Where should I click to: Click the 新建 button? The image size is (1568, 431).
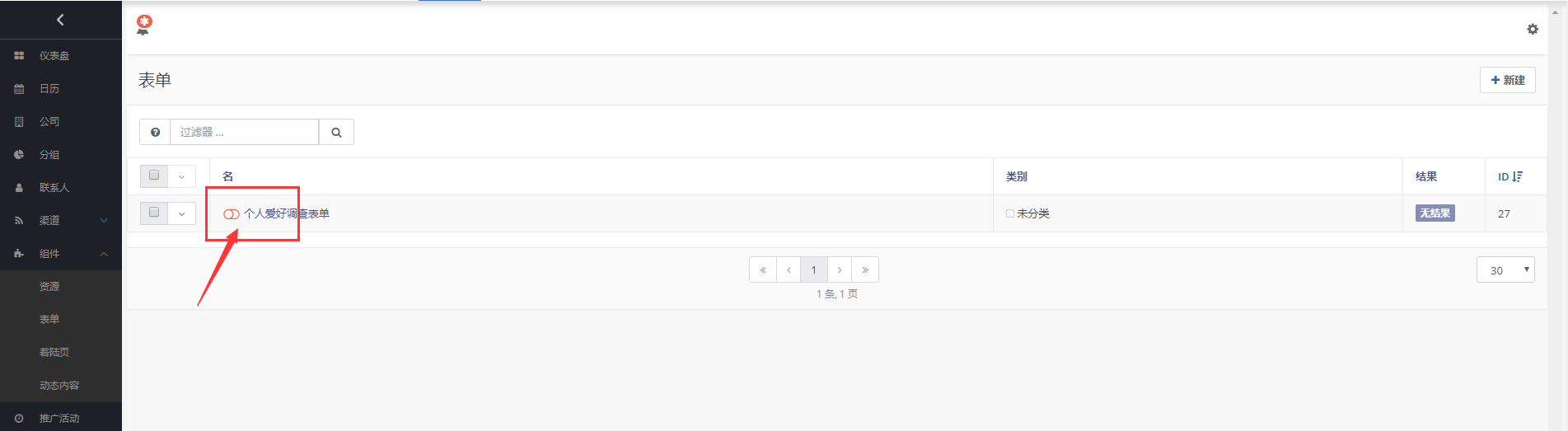click(1507, 80)
